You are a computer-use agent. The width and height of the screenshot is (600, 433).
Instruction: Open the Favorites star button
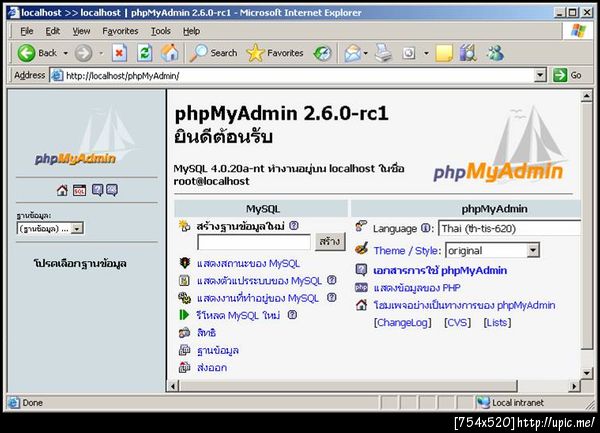click(x=275, y=53)
